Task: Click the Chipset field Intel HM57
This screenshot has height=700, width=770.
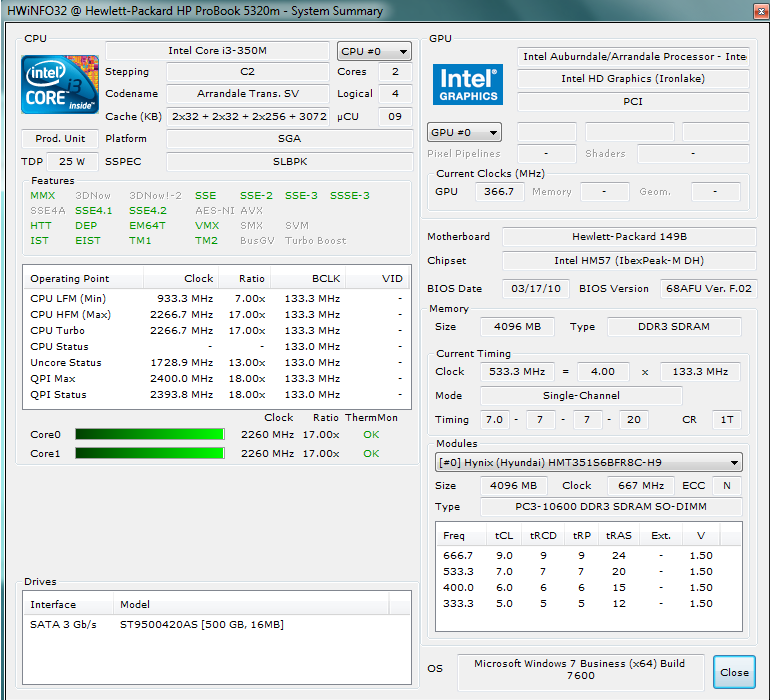Action: [x=629, y=261]
